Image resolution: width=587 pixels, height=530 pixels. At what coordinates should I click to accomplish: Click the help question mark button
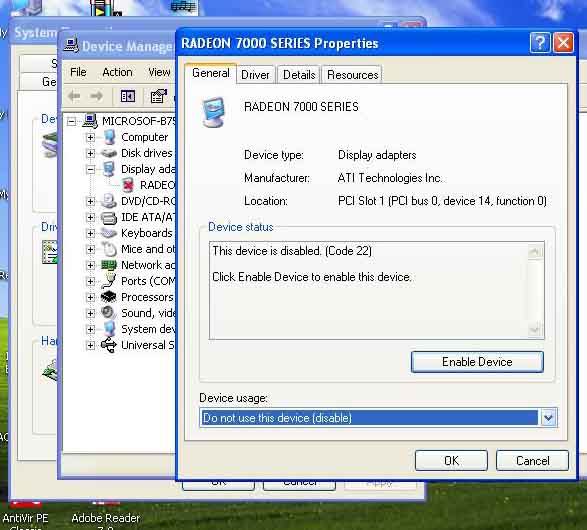point(540,43)
